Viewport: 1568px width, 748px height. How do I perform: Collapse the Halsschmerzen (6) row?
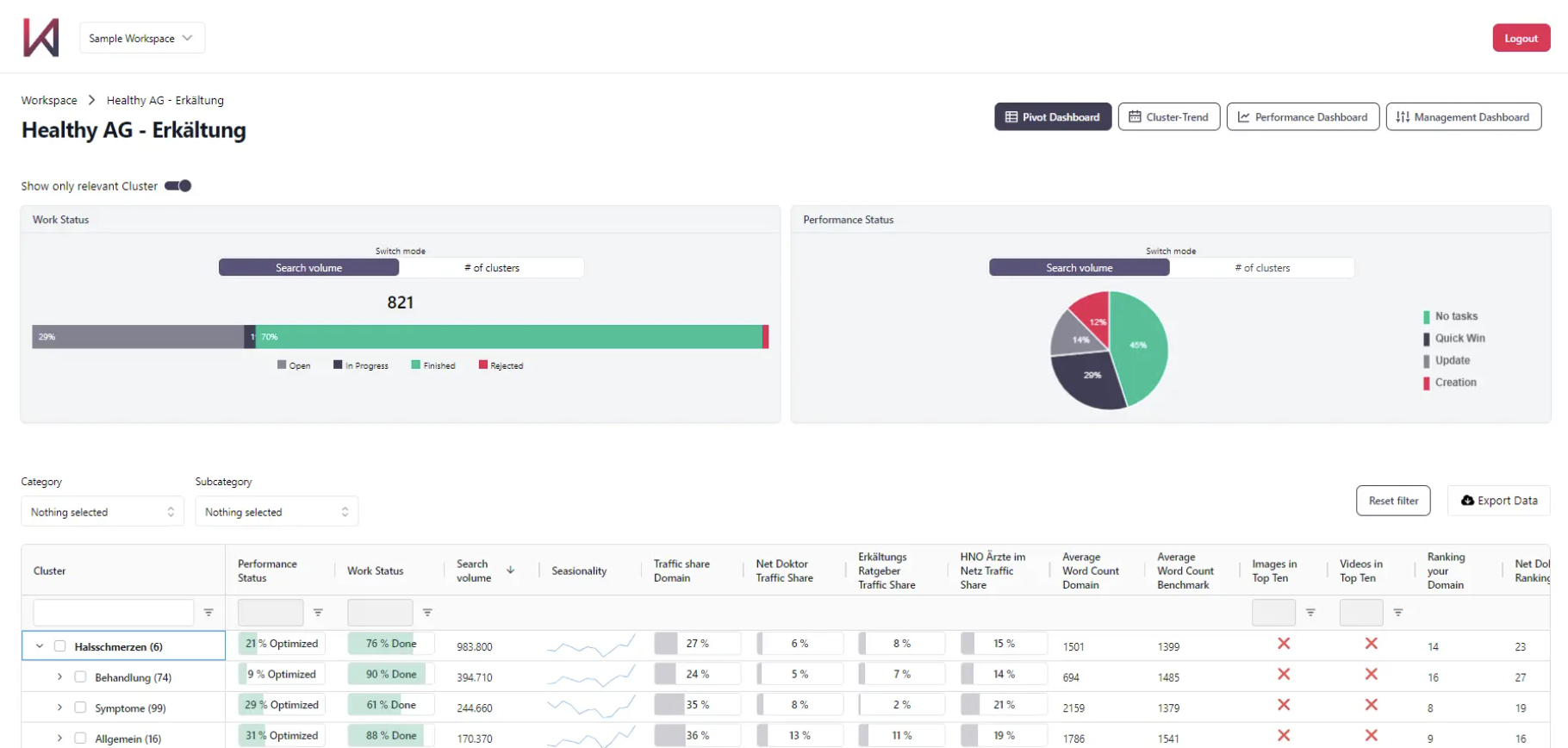click(x=40, y=646)
